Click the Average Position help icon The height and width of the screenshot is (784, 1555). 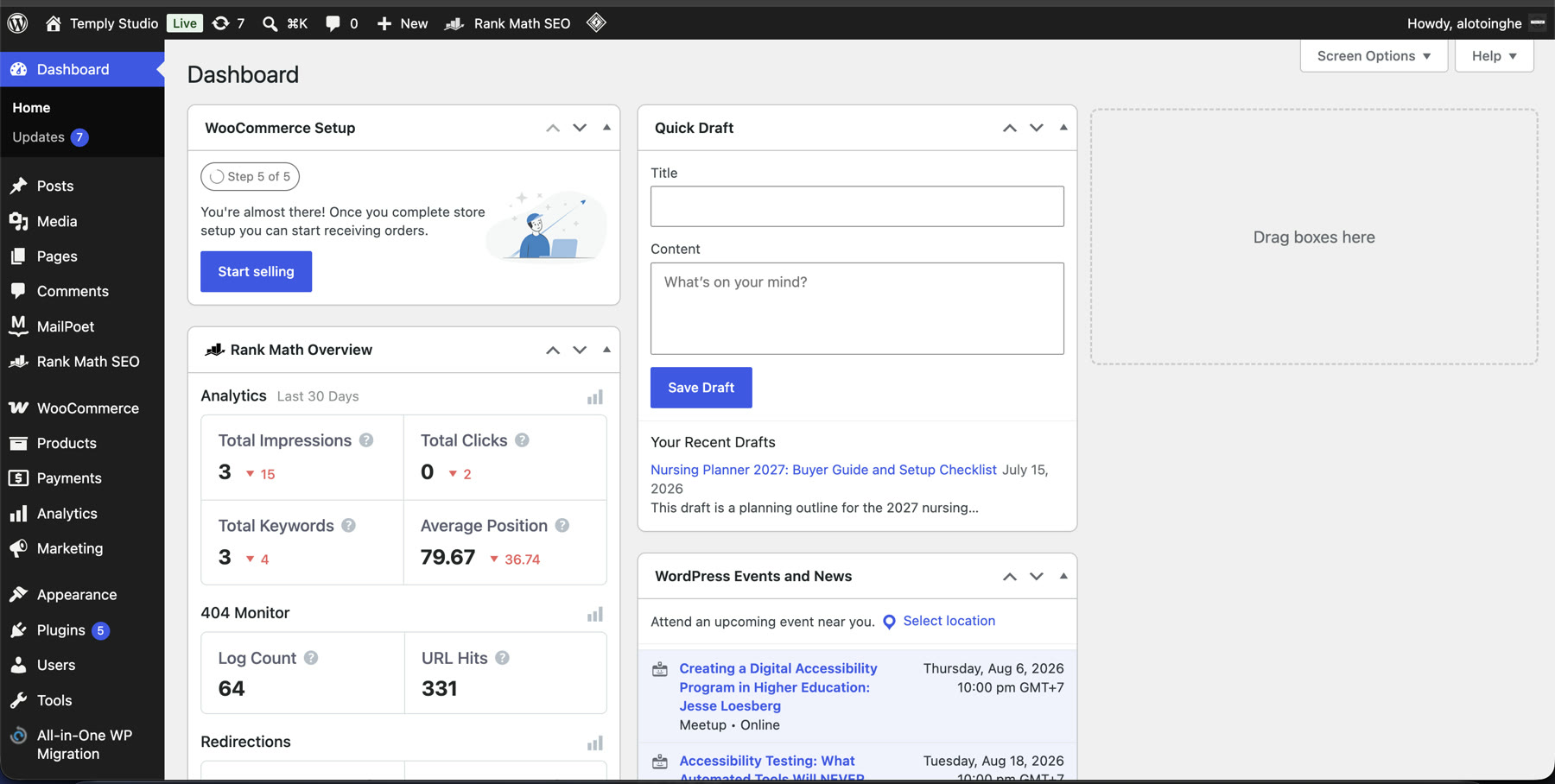[562, 526]
